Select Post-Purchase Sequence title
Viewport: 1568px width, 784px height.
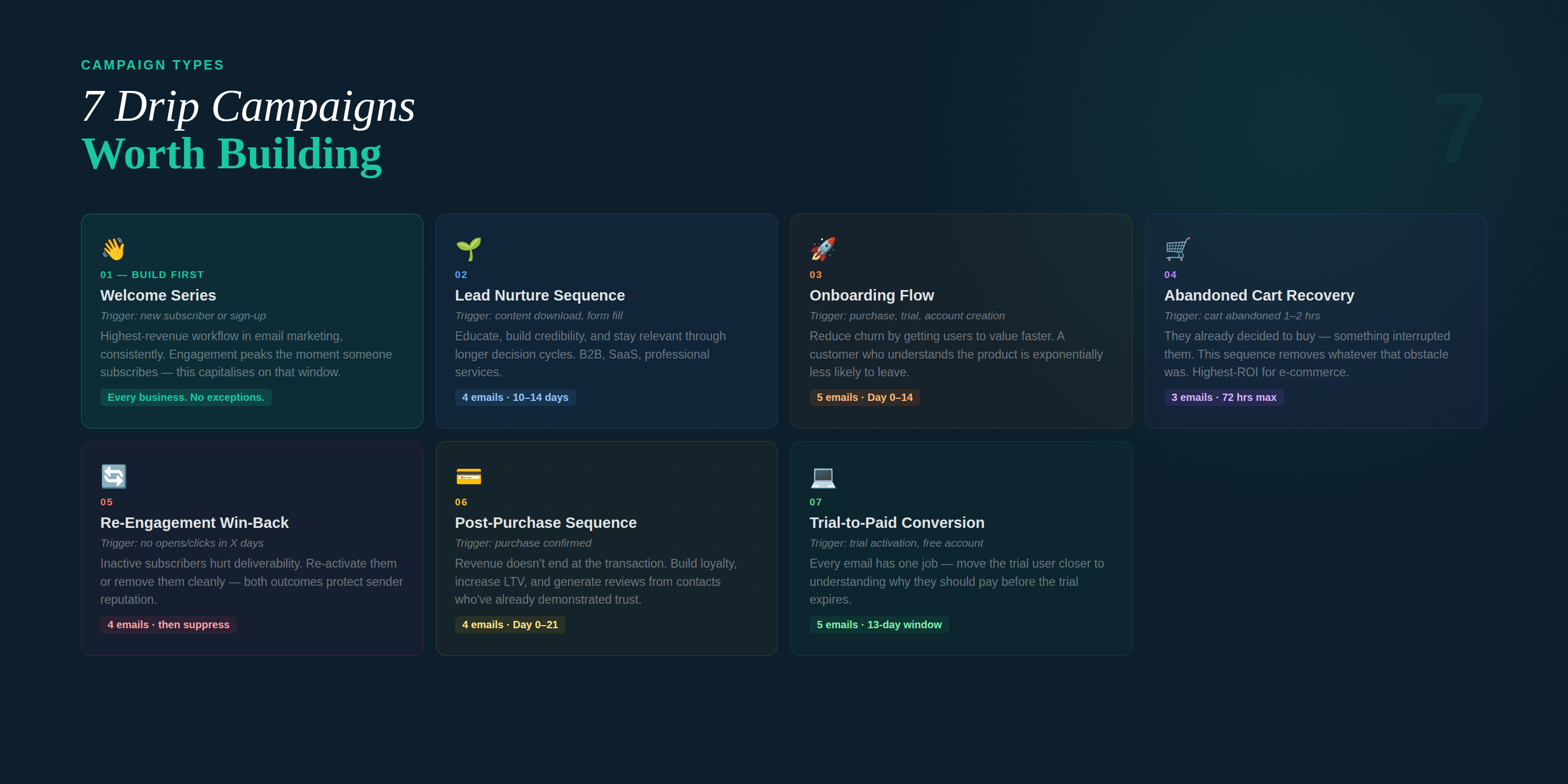coord(545,522)
